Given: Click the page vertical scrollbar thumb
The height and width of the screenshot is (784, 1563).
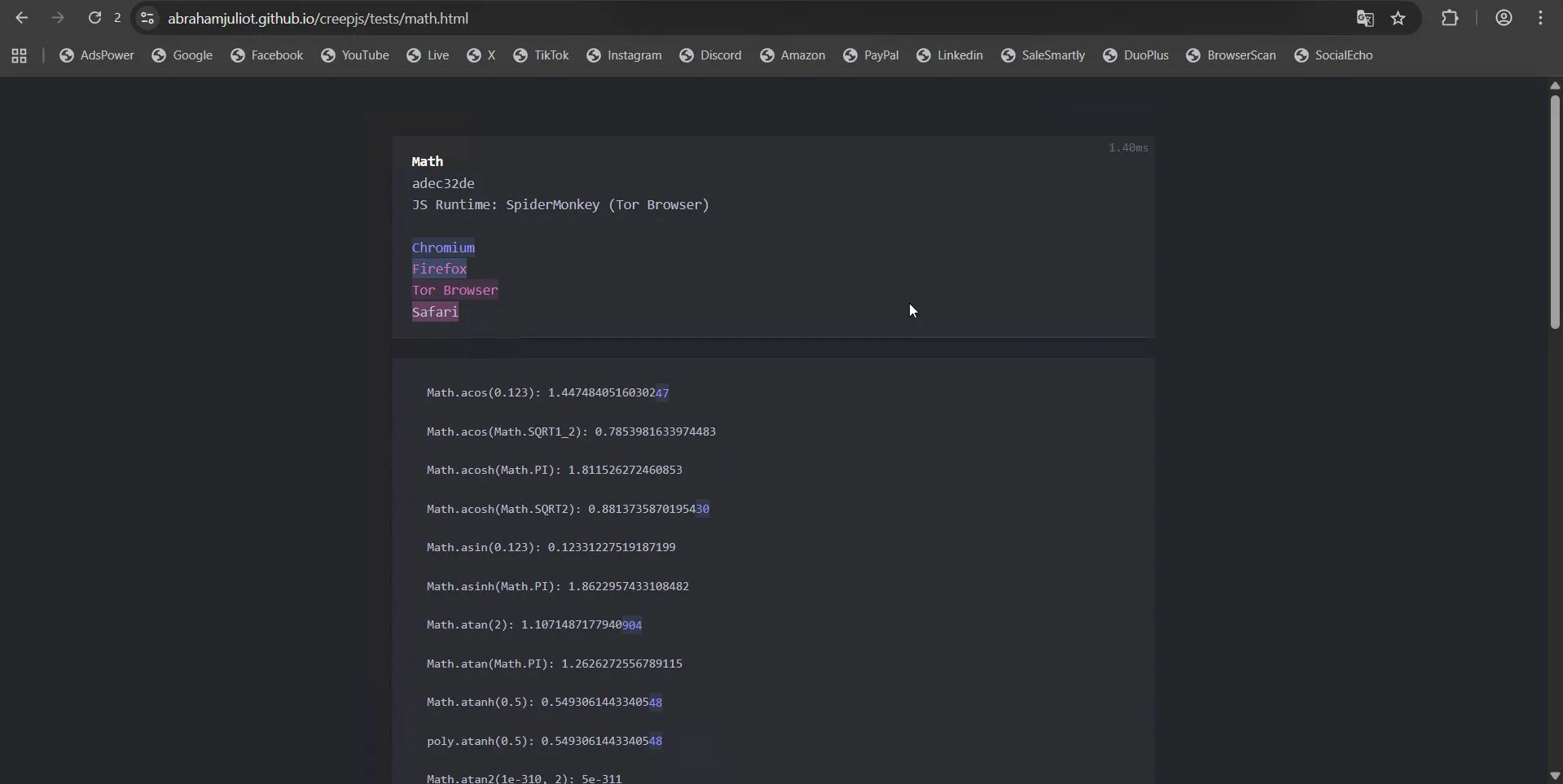Looking at the screenshot, I should pyautogui.click(x=1555, y=212).
